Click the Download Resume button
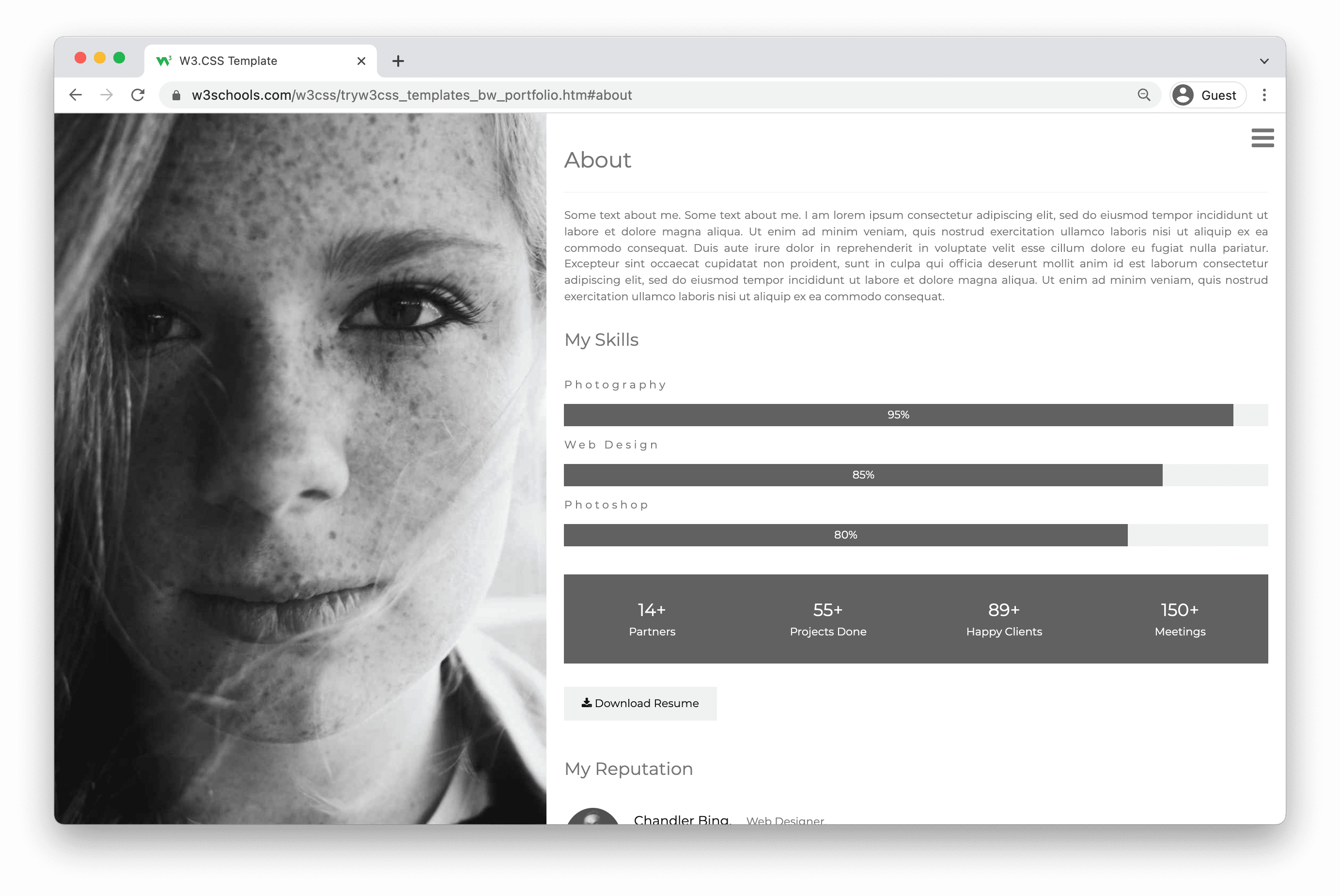 [x=640, y=702]
